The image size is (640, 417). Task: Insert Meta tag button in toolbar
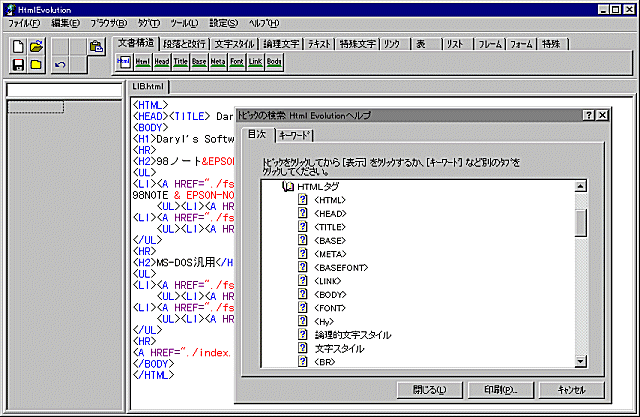coord(217,62)
